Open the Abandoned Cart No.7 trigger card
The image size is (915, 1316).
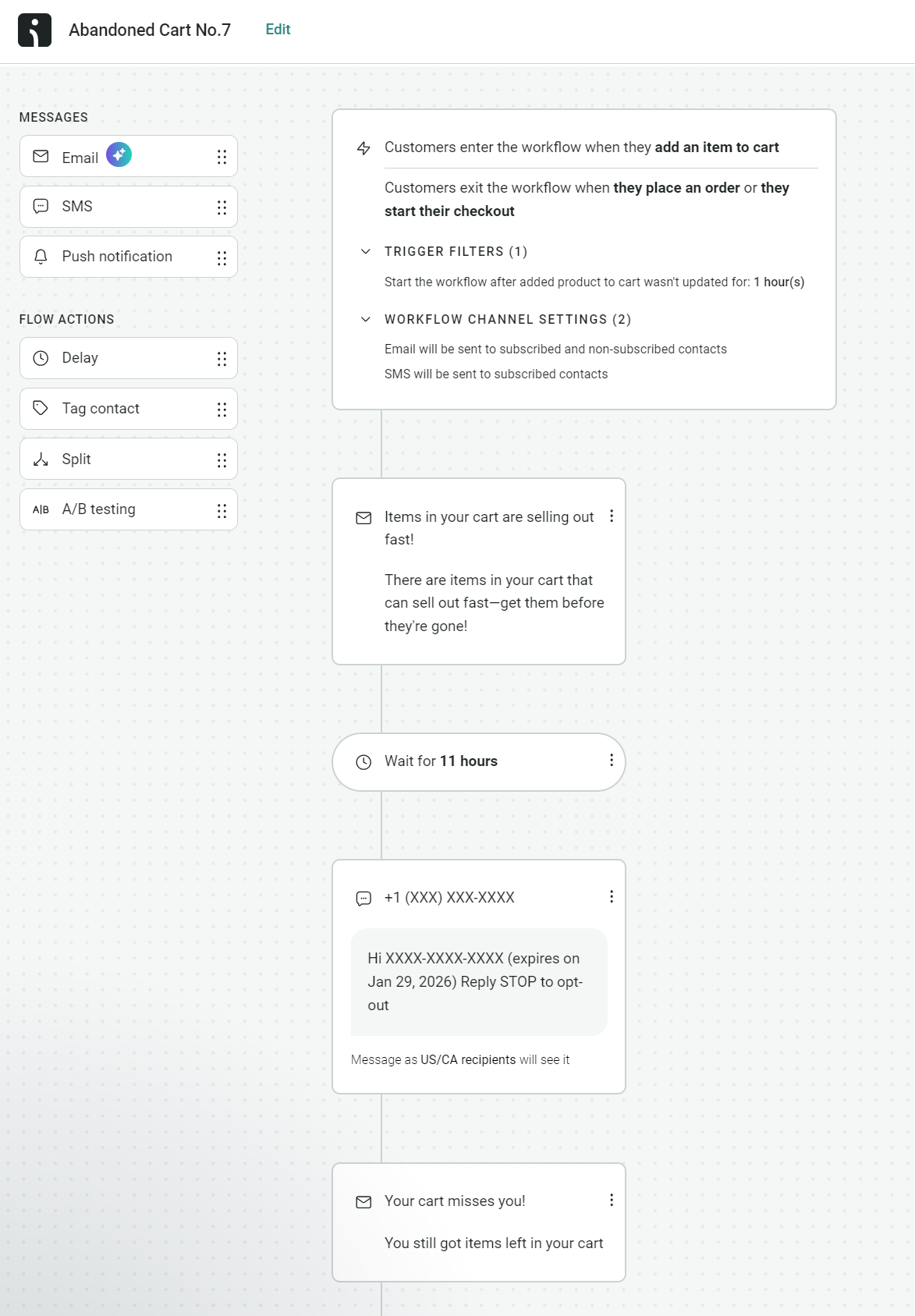(x=584, y=257)
